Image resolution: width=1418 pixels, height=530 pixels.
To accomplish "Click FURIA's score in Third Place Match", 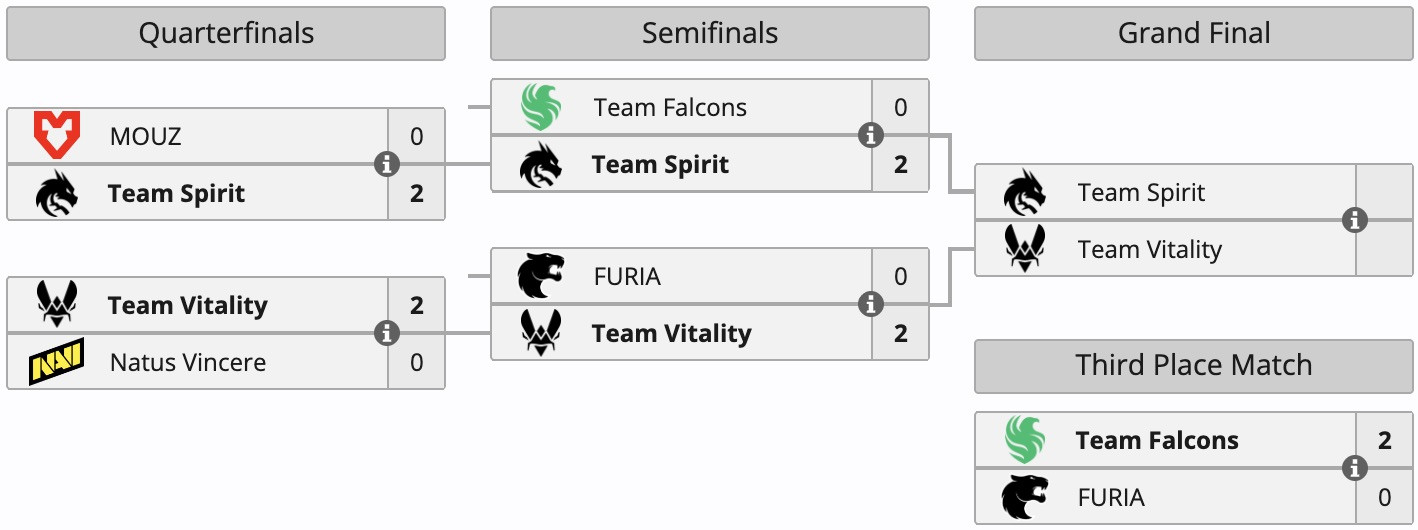I will (x=1385, y=497).
